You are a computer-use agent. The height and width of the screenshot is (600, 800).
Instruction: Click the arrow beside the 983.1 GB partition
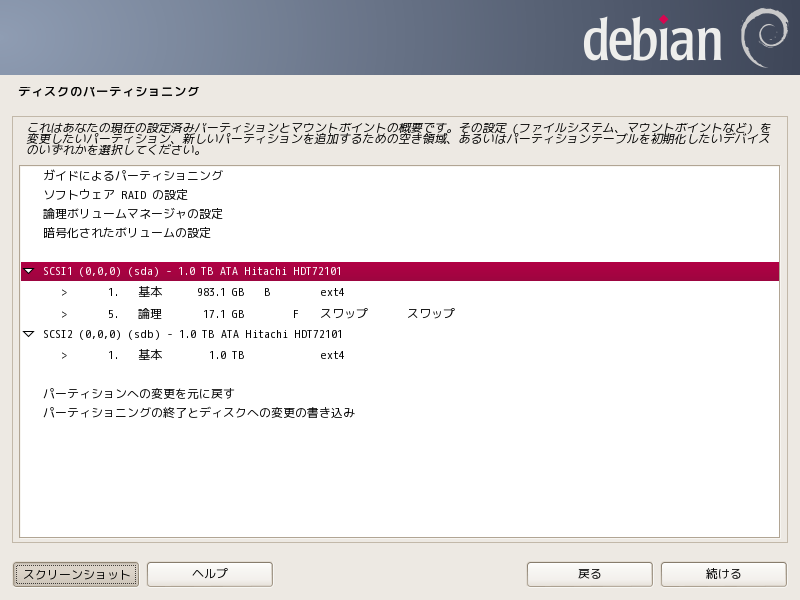pos(64,293)
